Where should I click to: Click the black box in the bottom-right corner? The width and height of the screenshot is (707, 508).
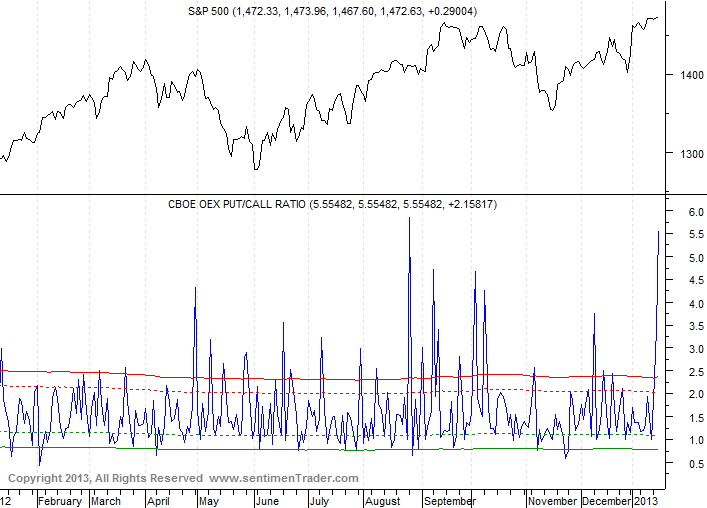pos(685,498)
